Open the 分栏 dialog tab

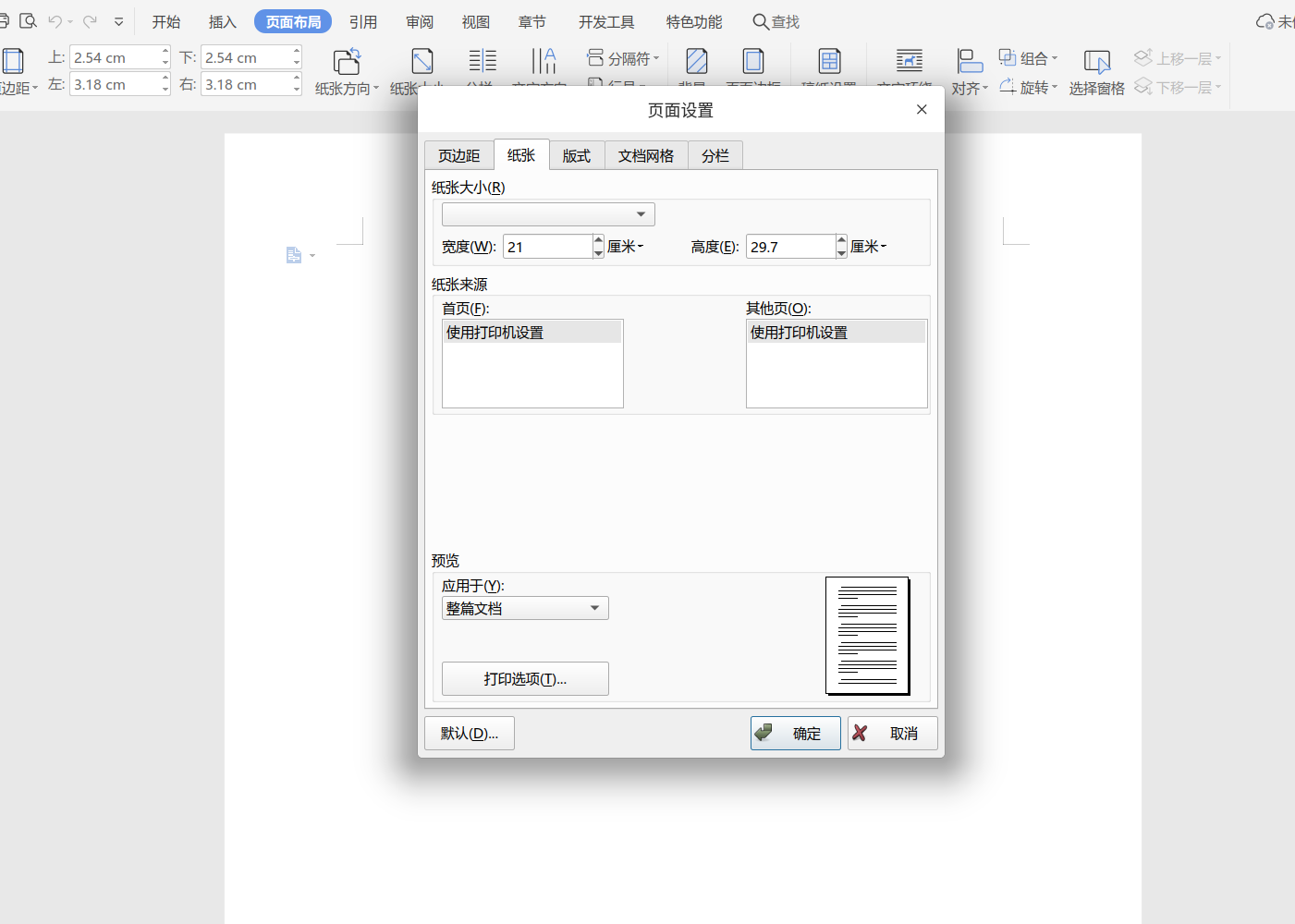coord(715,155)
